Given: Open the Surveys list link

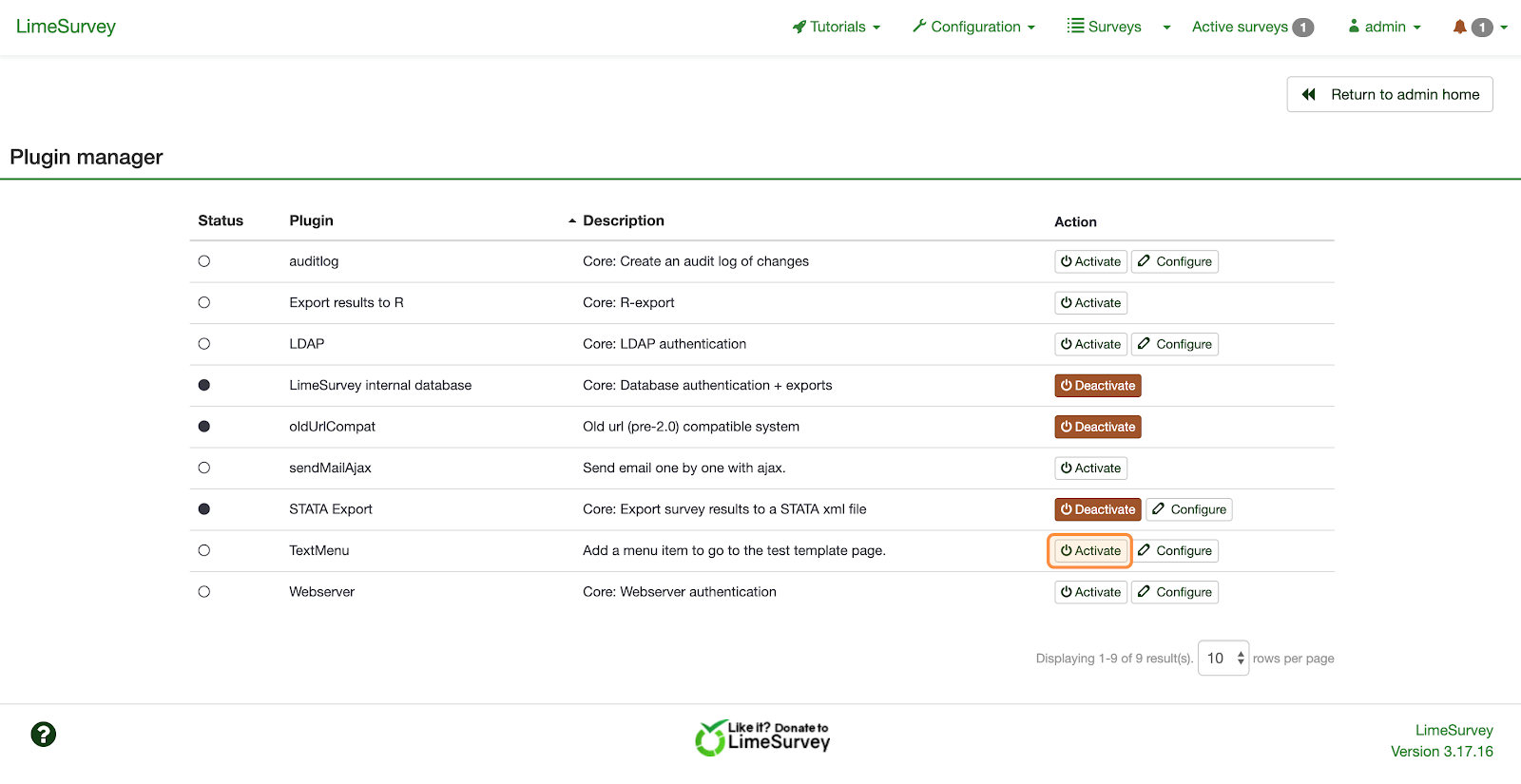Looking at the screenshot, I should click(1104, 27).
